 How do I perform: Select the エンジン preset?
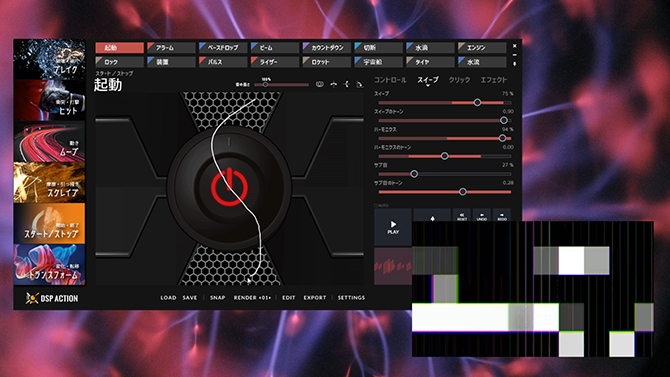click(482, 47)
